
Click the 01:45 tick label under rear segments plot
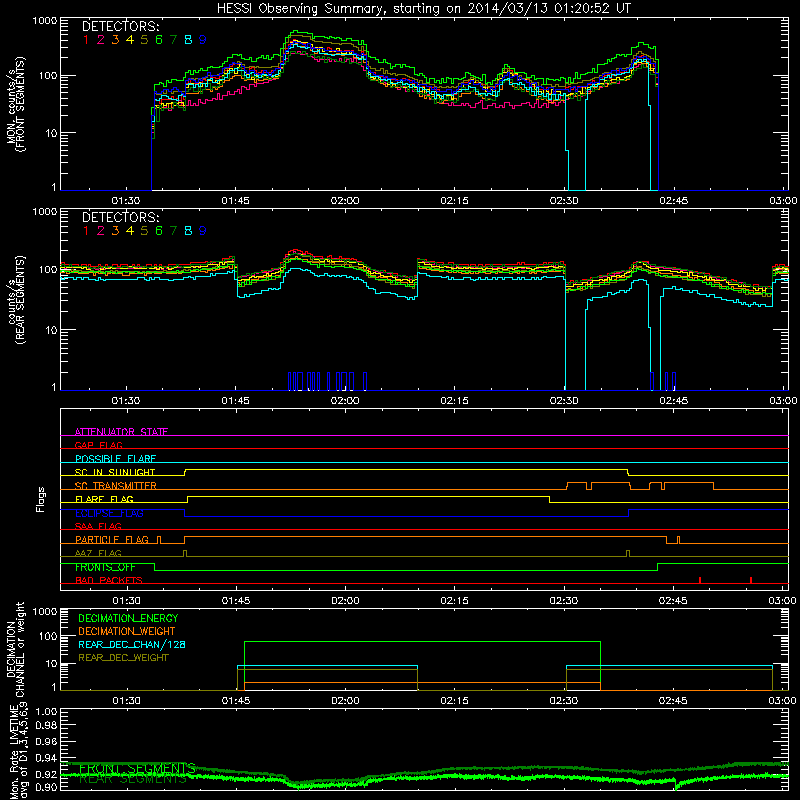click(x=236, y=401)
